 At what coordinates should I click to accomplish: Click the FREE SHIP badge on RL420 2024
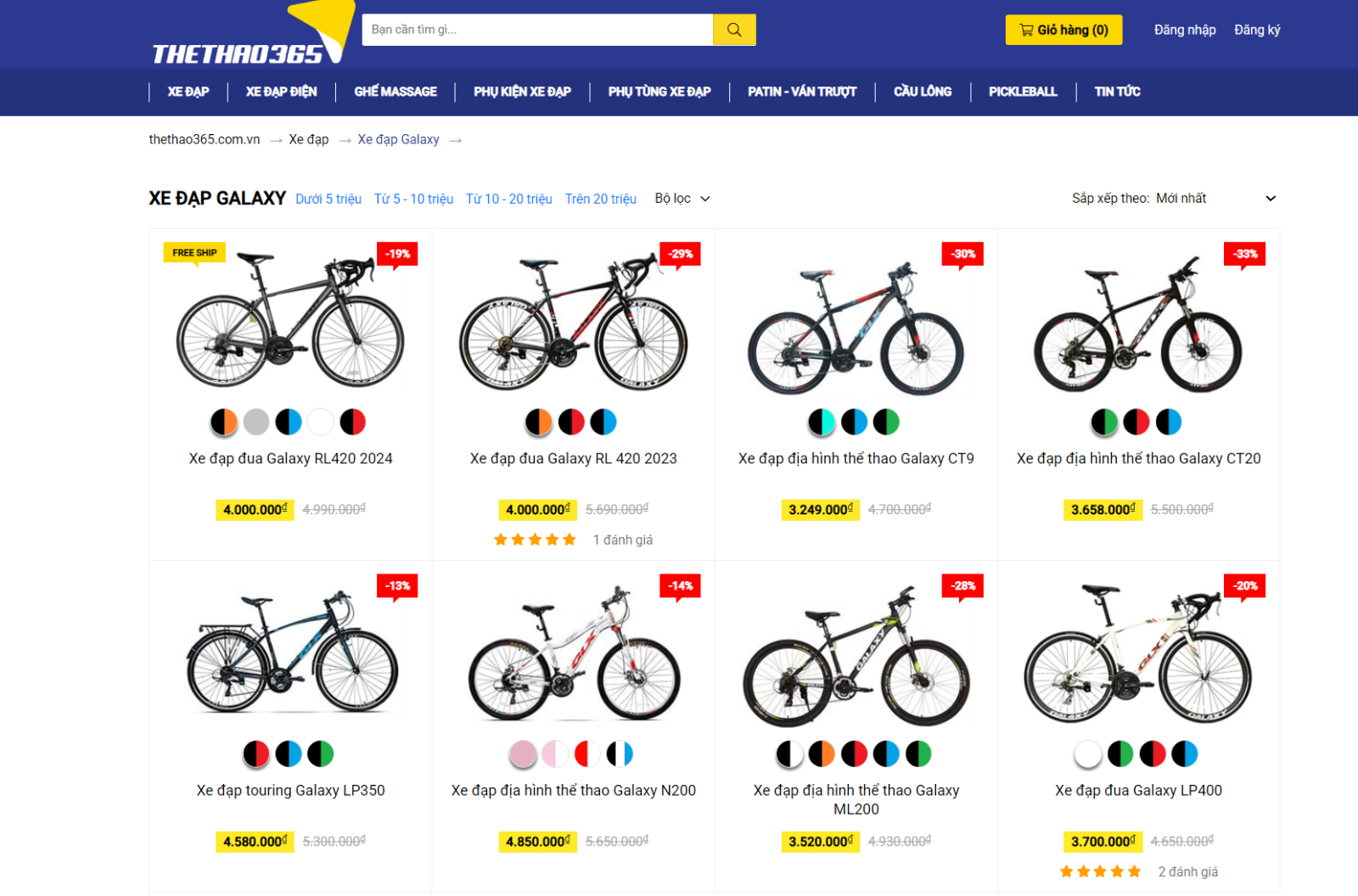click(x=194, y=253)
